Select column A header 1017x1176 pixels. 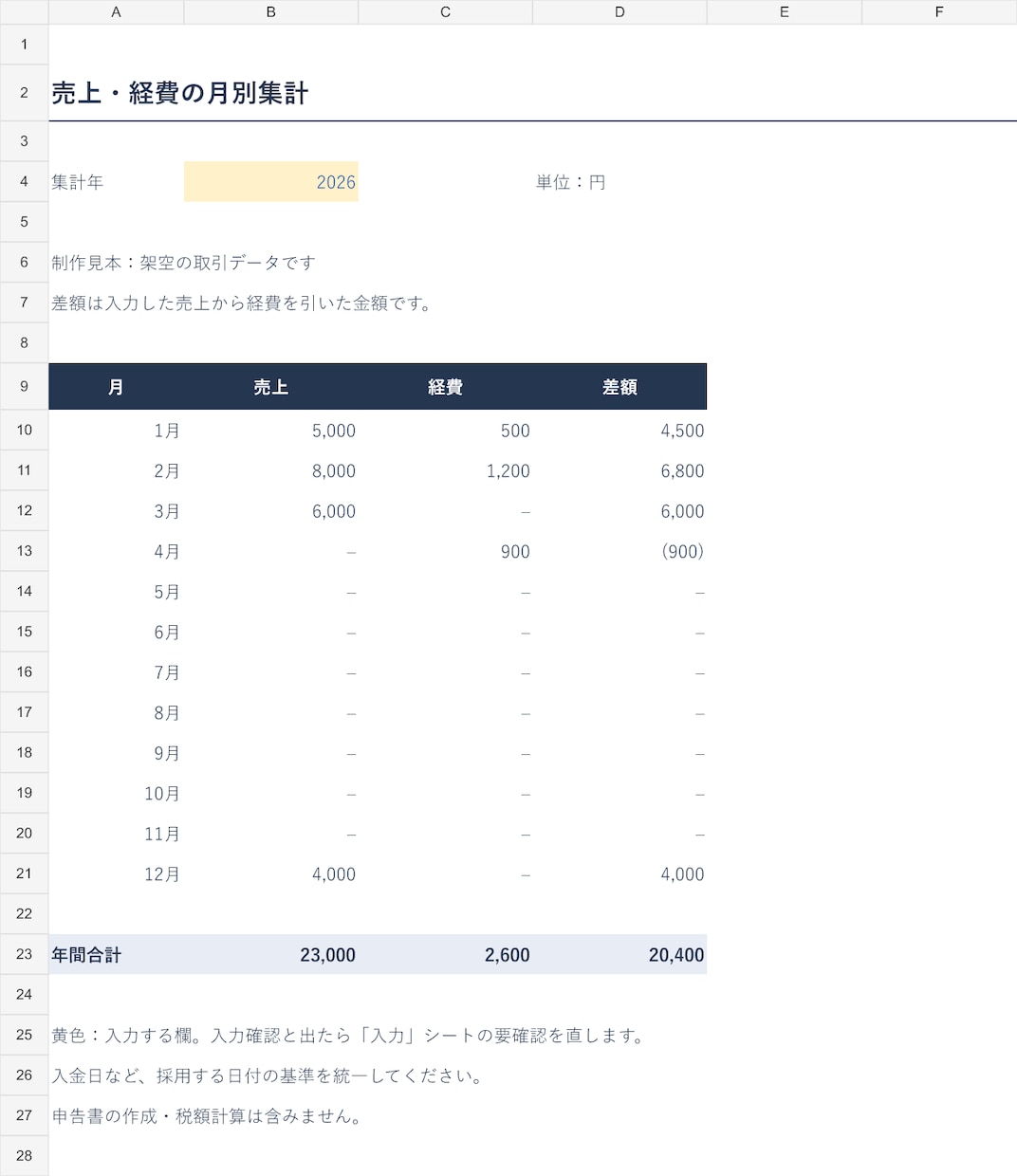click(117, 11)
